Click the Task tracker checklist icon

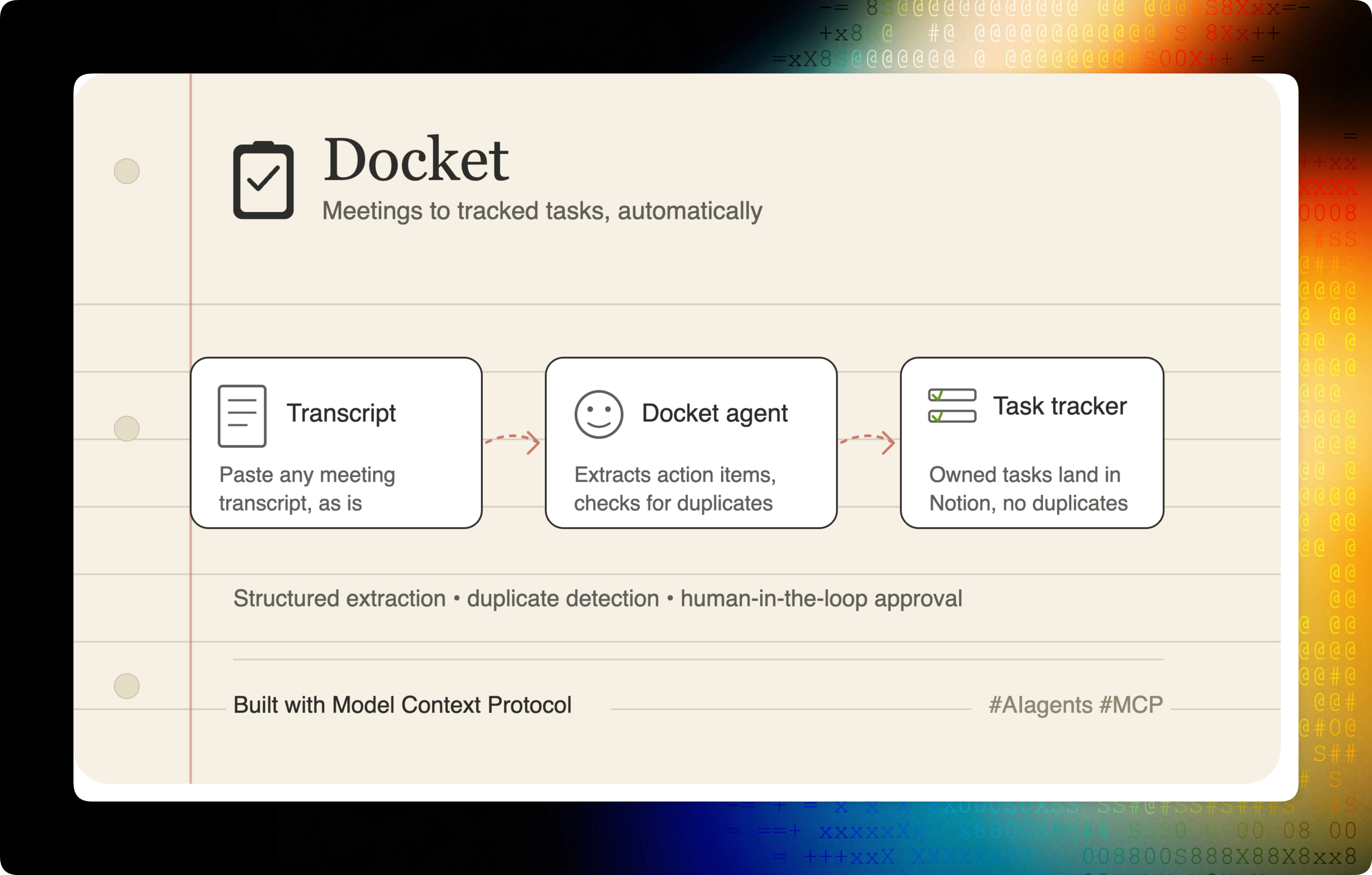pos(952,406)
